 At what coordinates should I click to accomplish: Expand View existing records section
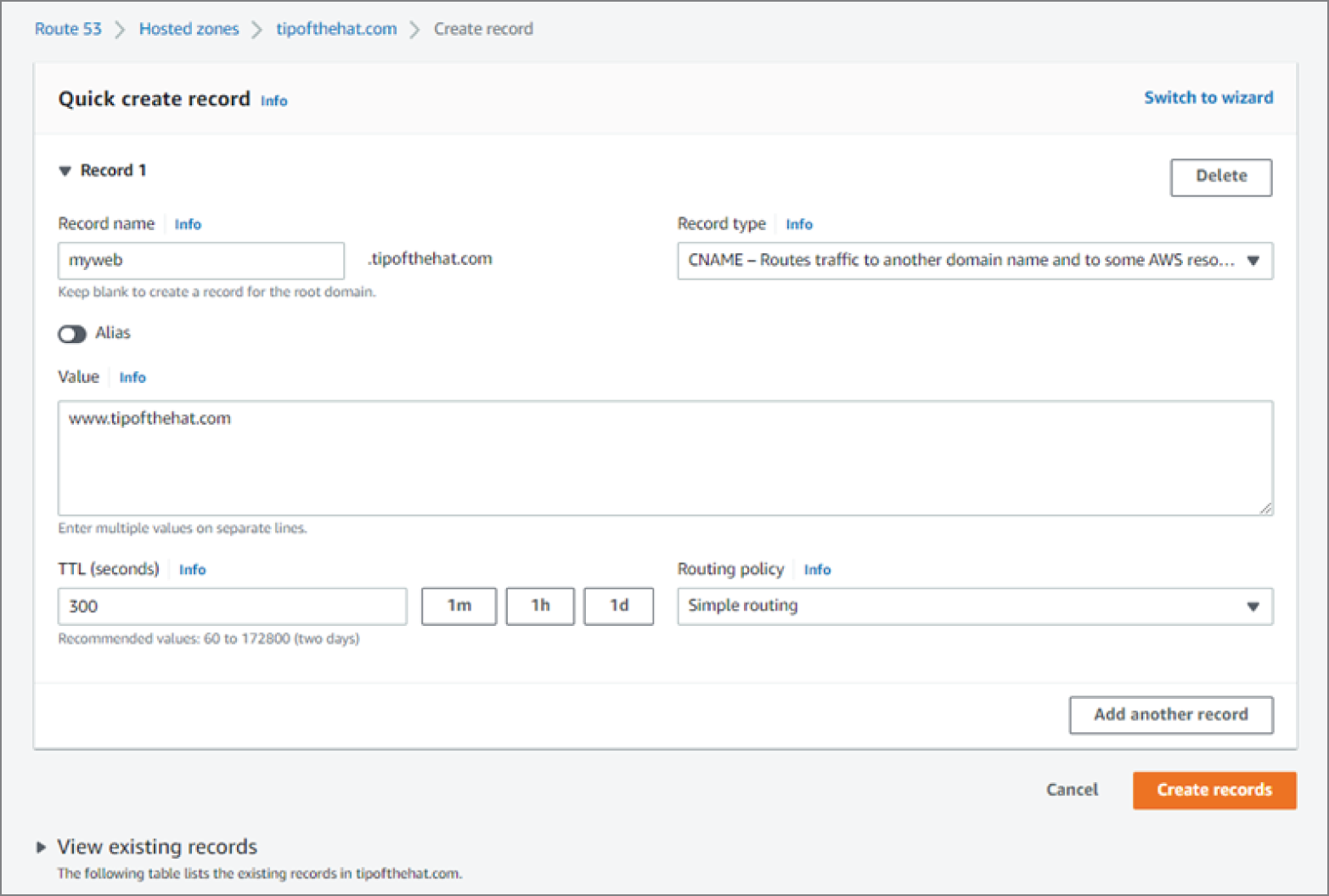coord(41,847)
